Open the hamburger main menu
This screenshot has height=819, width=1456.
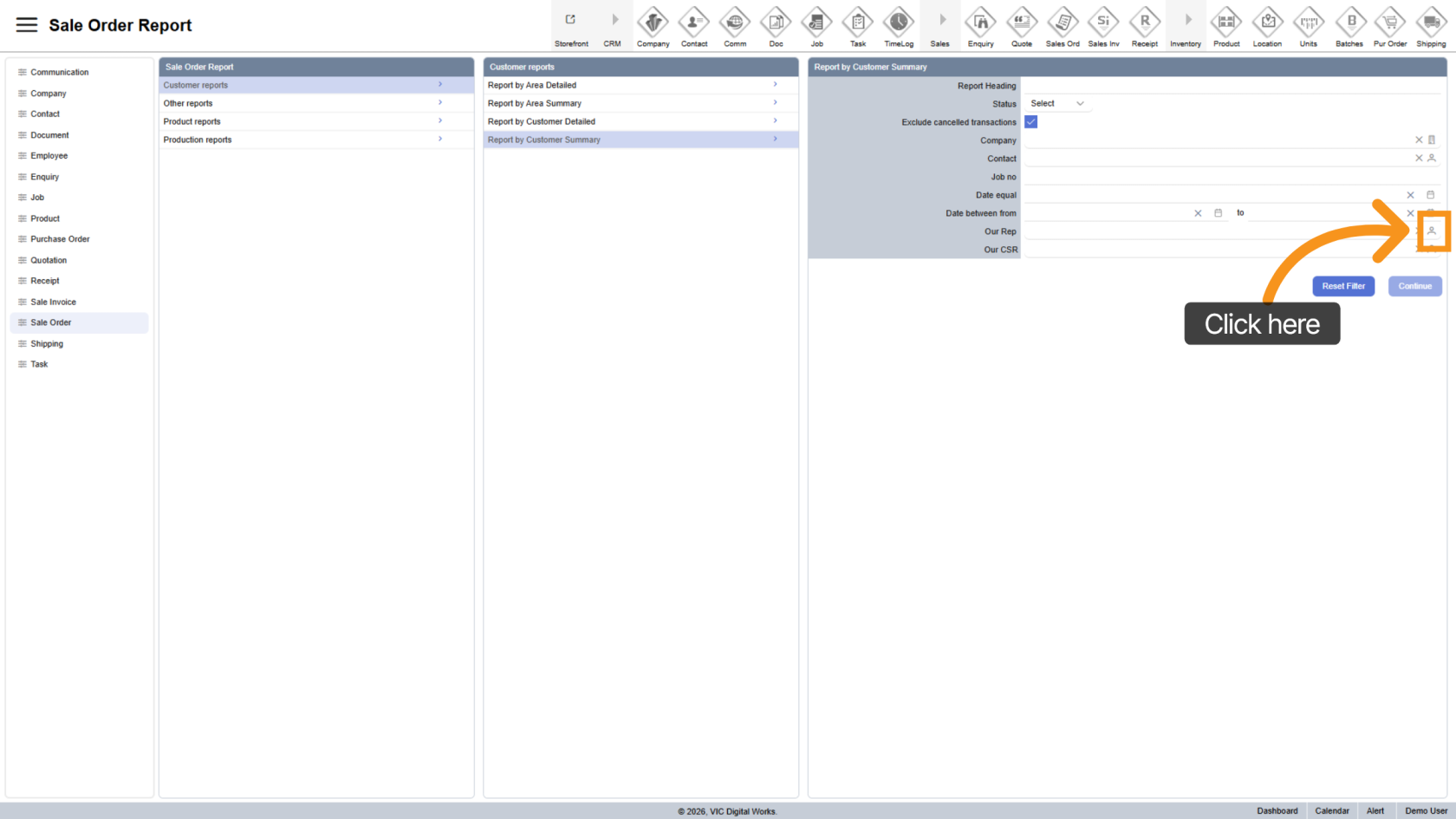click(27, 25)
